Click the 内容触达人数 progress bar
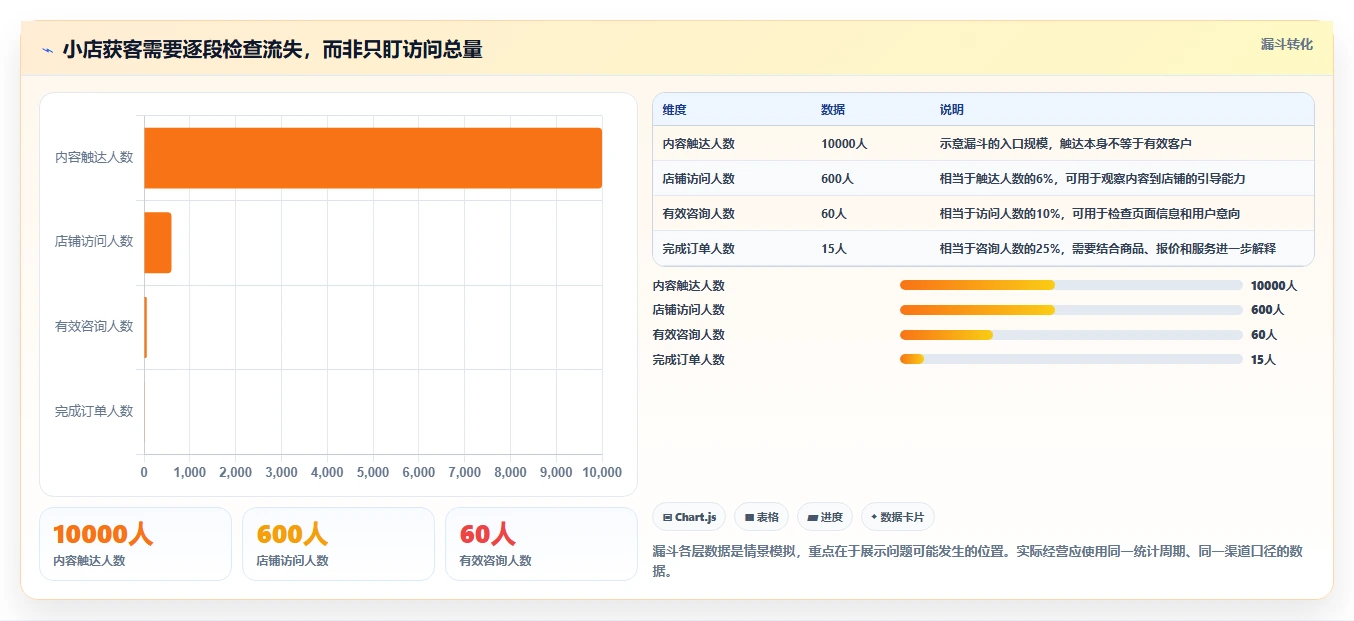The width and height of the screenshot is (1354, 621). click(1071, 285)
